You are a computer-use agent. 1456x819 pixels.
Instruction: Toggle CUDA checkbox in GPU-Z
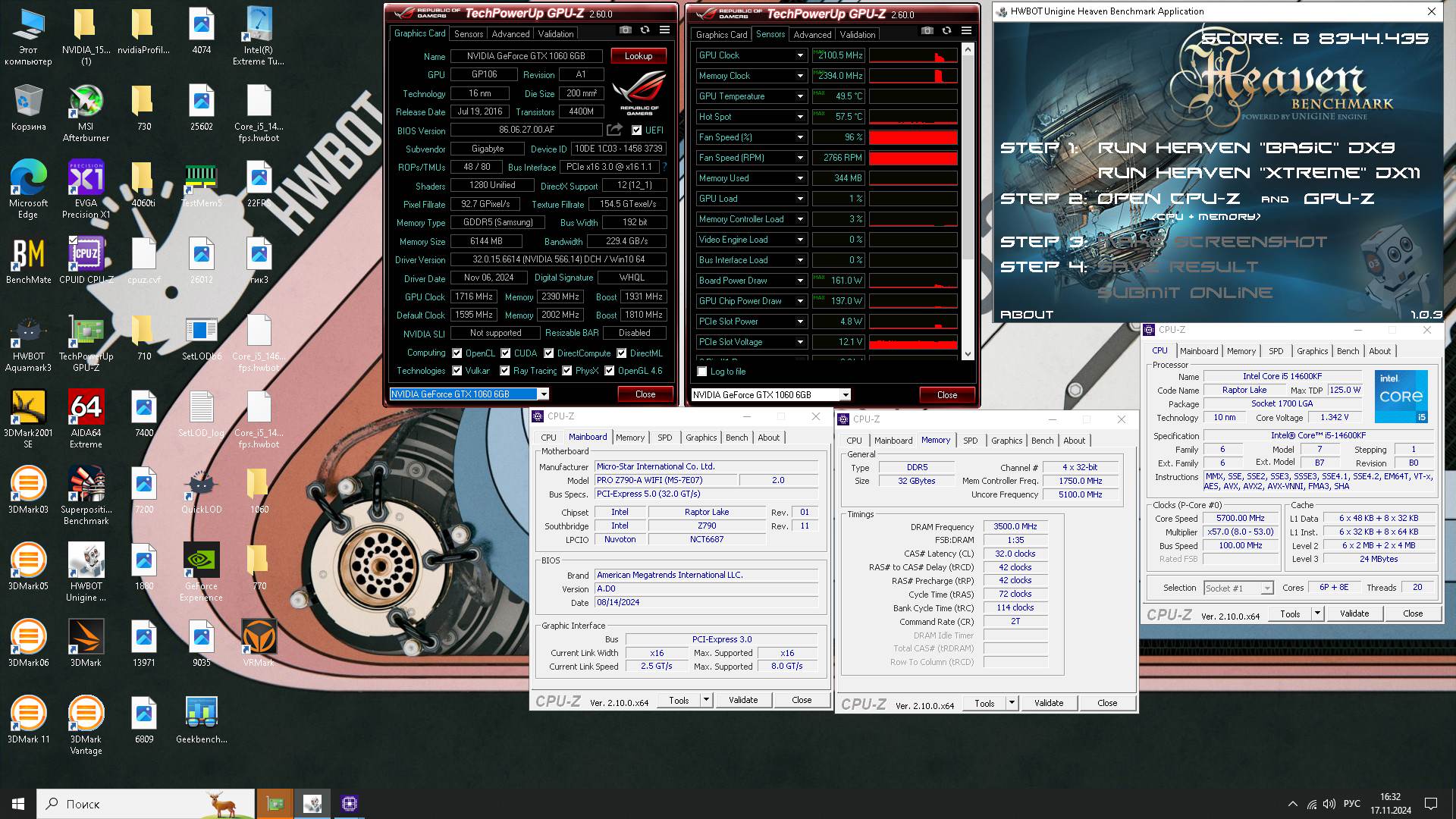[x=505, y=353]
